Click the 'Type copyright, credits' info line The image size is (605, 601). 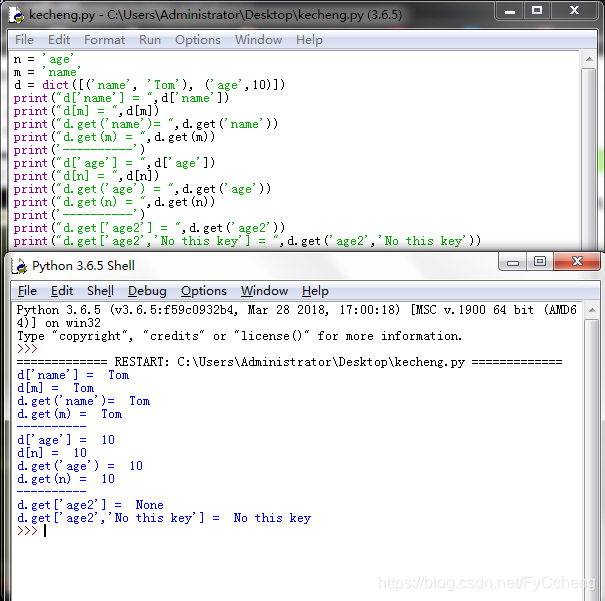(239, 336)
